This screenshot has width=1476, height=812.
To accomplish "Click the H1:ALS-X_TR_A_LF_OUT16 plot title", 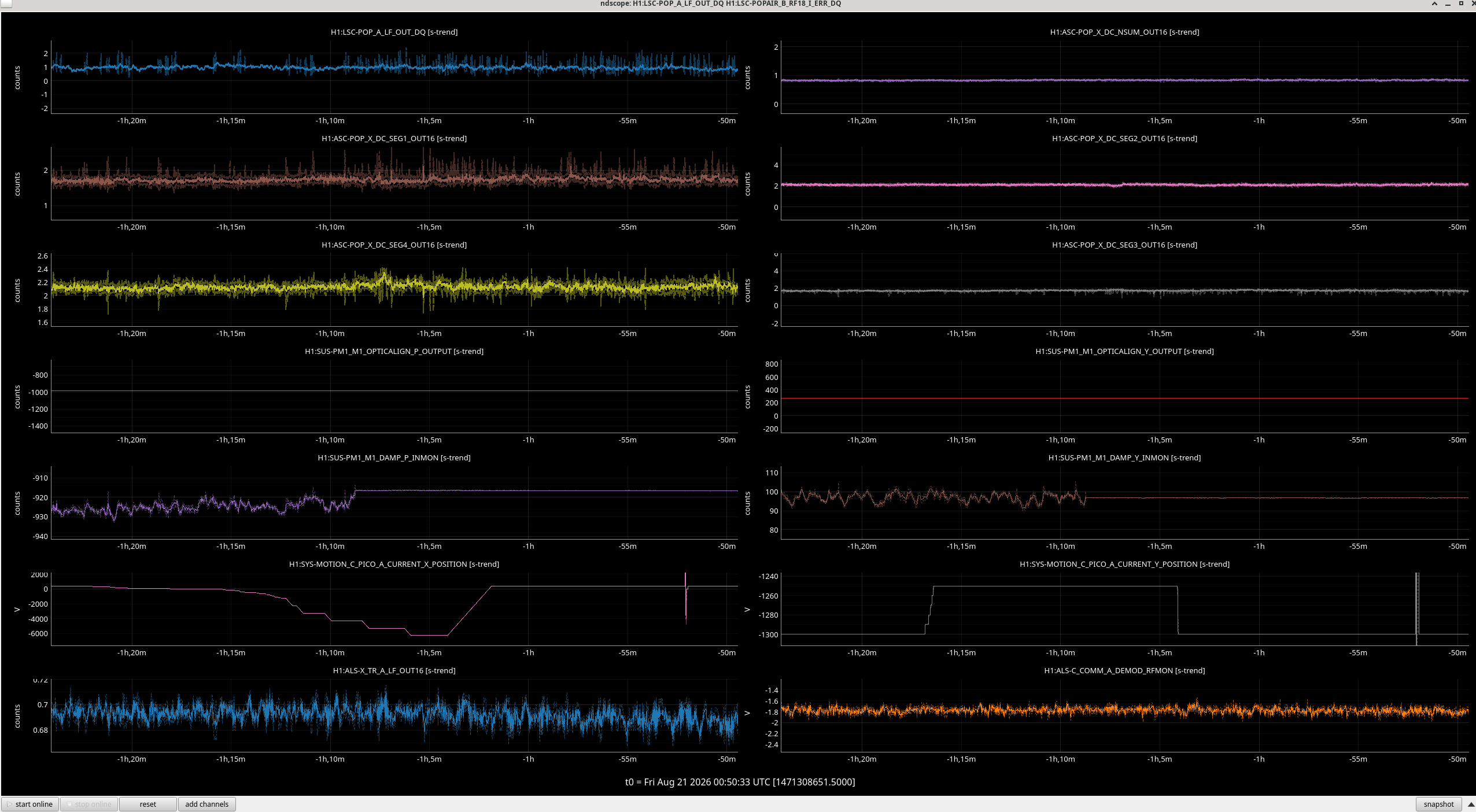I will pyautogui.click(x=394, y=671).
